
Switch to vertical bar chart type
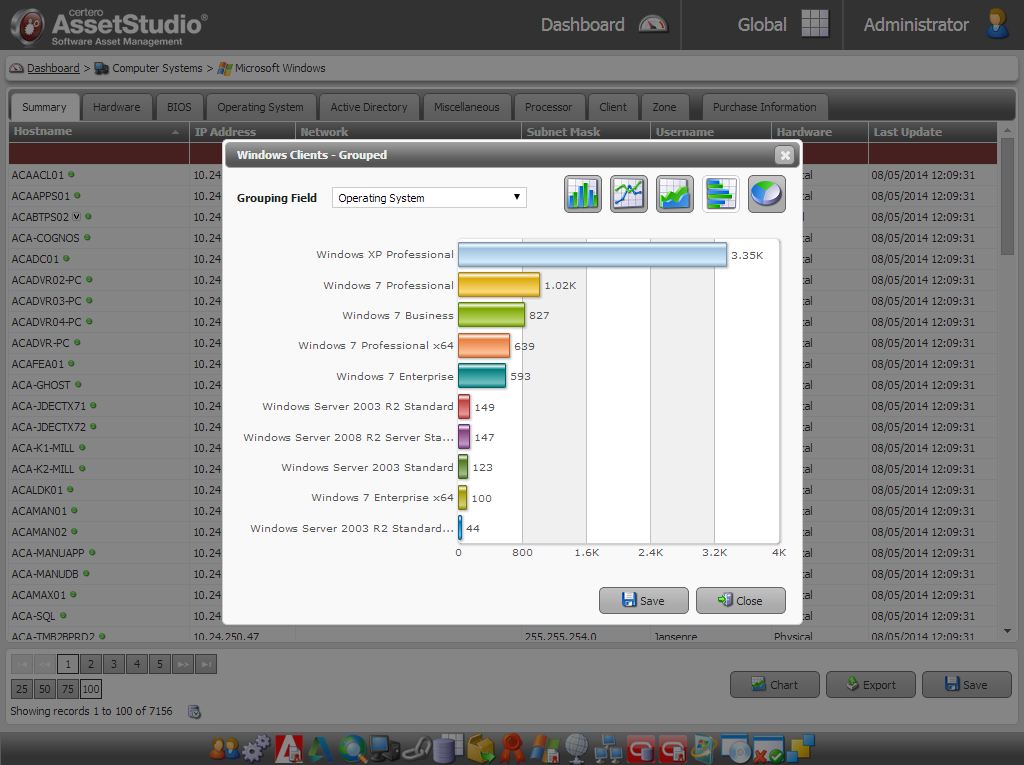[x=583, y=194]
